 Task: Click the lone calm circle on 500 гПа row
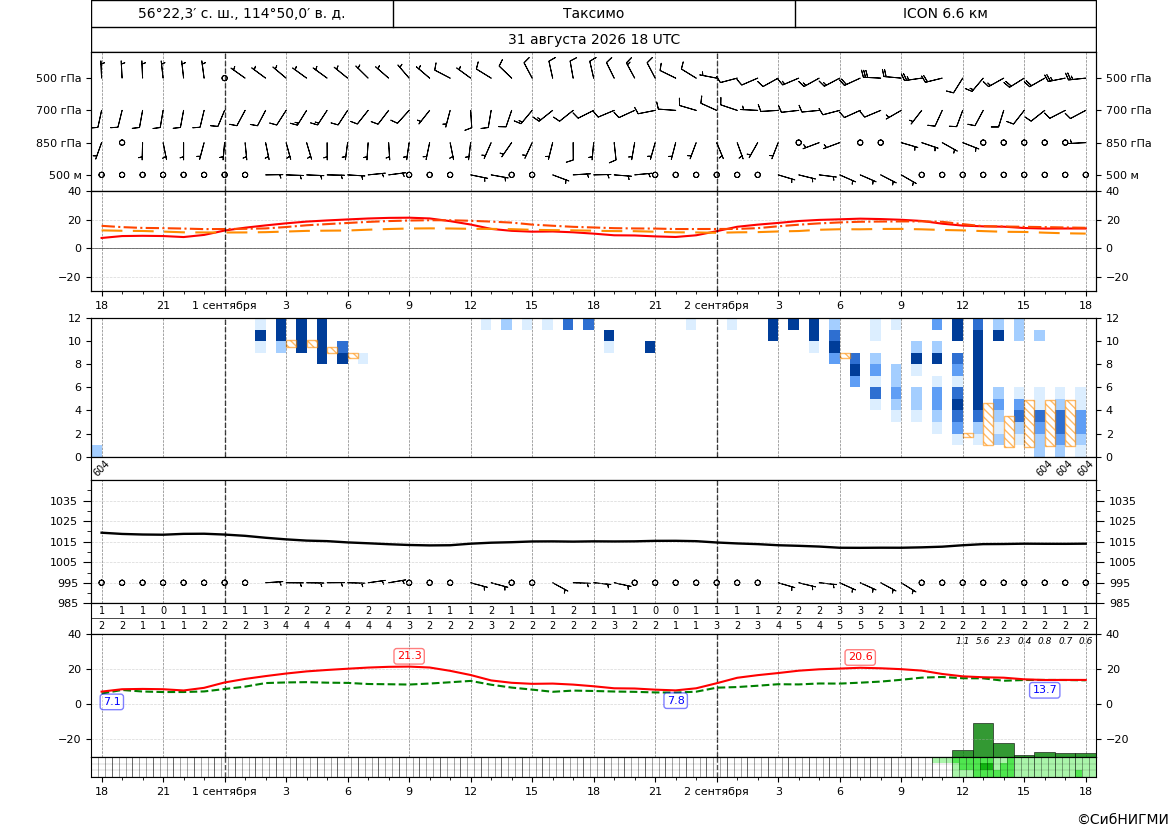(x=224, y=78)
